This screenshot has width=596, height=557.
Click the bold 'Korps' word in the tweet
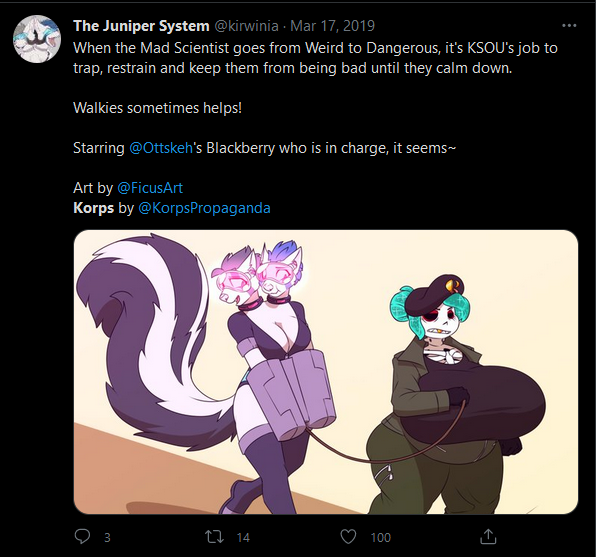[x=94, y=208]
